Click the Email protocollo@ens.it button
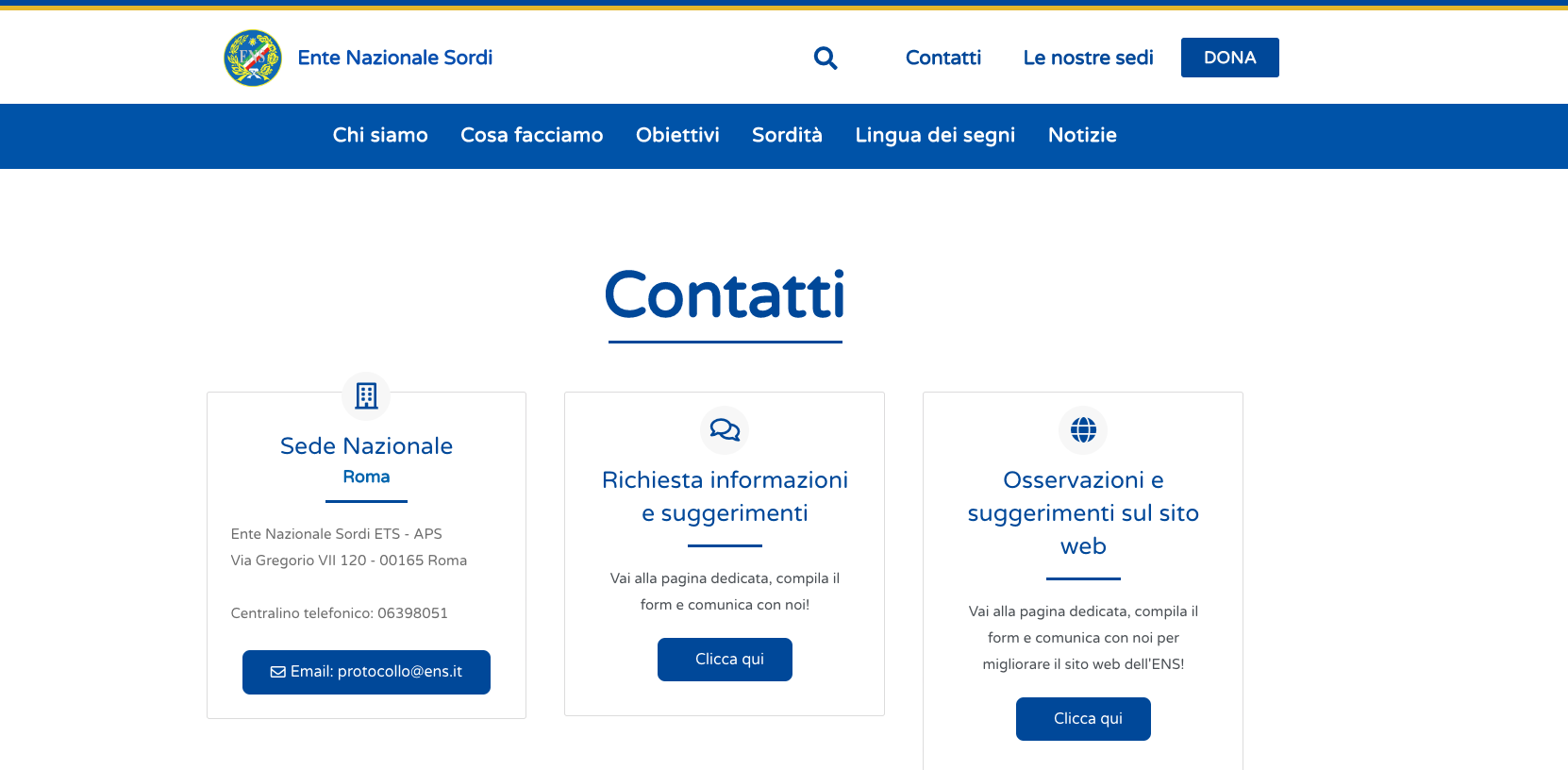This screenshot has height=770, width=1568. [x=366, y=672]
